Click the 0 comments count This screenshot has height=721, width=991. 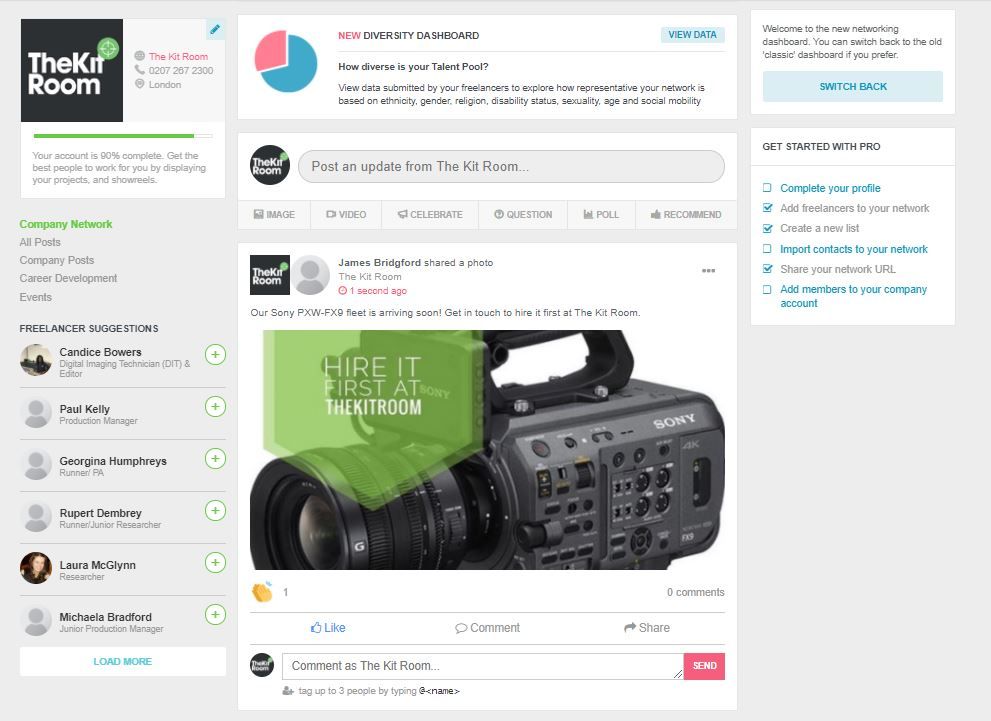tap(695, 592)
